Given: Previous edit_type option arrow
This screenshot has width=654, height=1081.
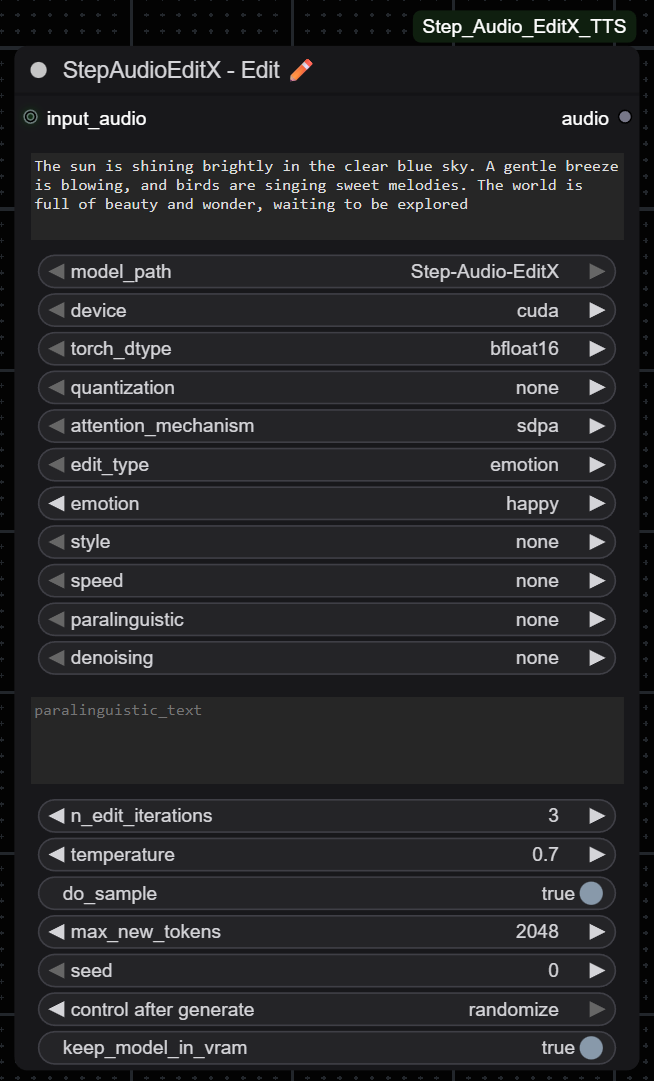Looking at the screenshot, I should click(x=56, y=465).
